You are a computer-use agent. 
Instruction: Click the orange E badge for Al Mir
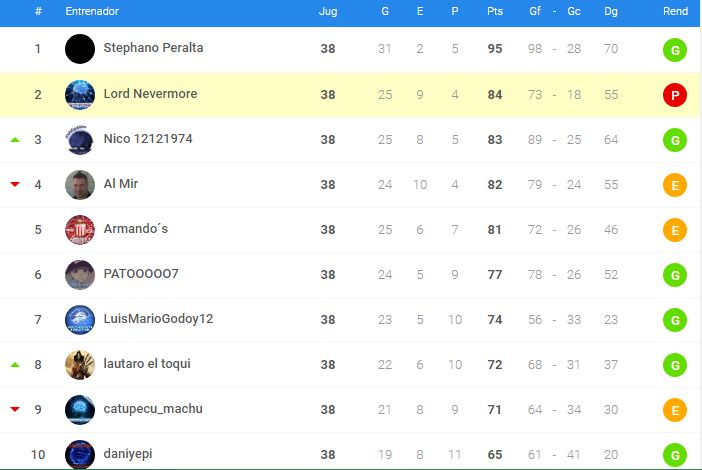675,185
